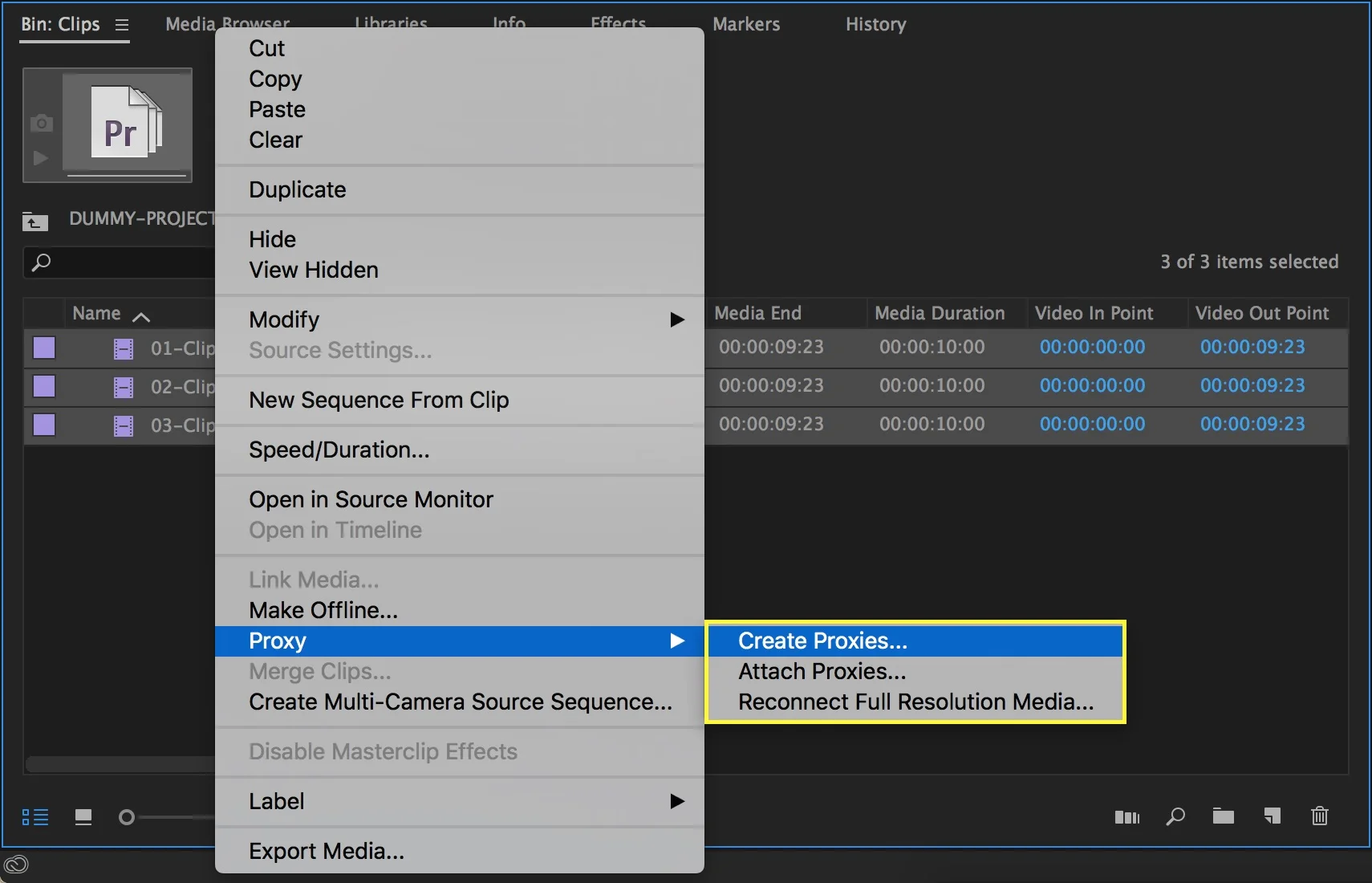Switch to Icon View mode

click(x=83, y=816)
